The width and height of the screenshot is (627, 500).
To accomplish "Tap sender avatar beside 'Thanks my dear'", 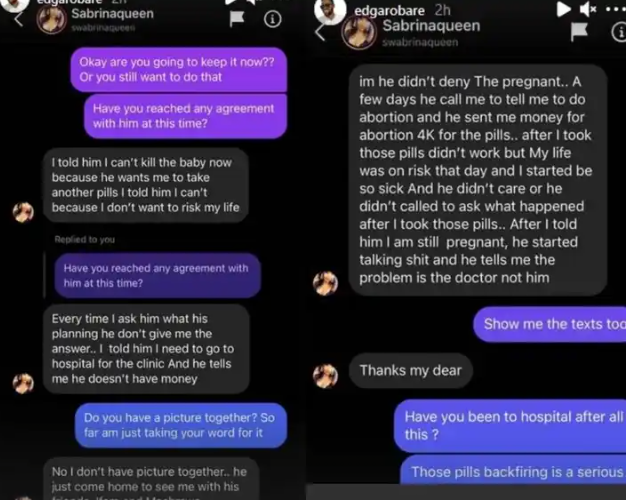I will pos(325,376).
